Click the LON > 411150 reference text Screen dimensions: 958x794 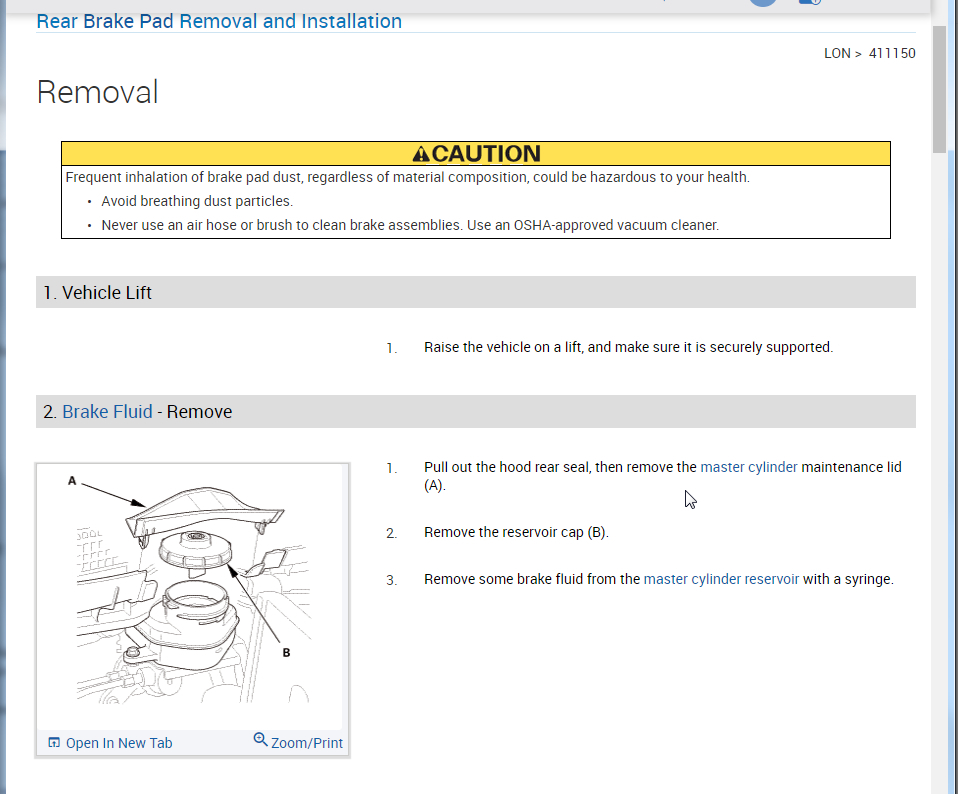869,53
